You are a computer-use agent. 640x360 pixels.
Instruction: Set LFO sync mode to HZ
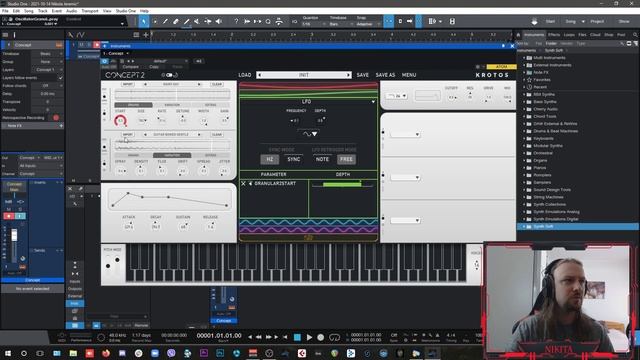269,159
